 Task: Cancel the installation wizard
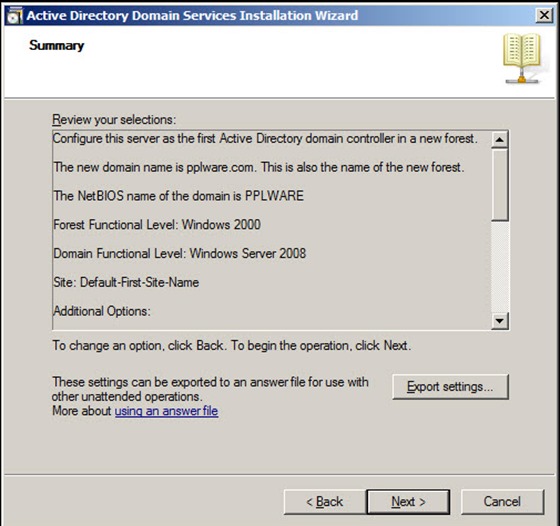[x=502, y=502]
